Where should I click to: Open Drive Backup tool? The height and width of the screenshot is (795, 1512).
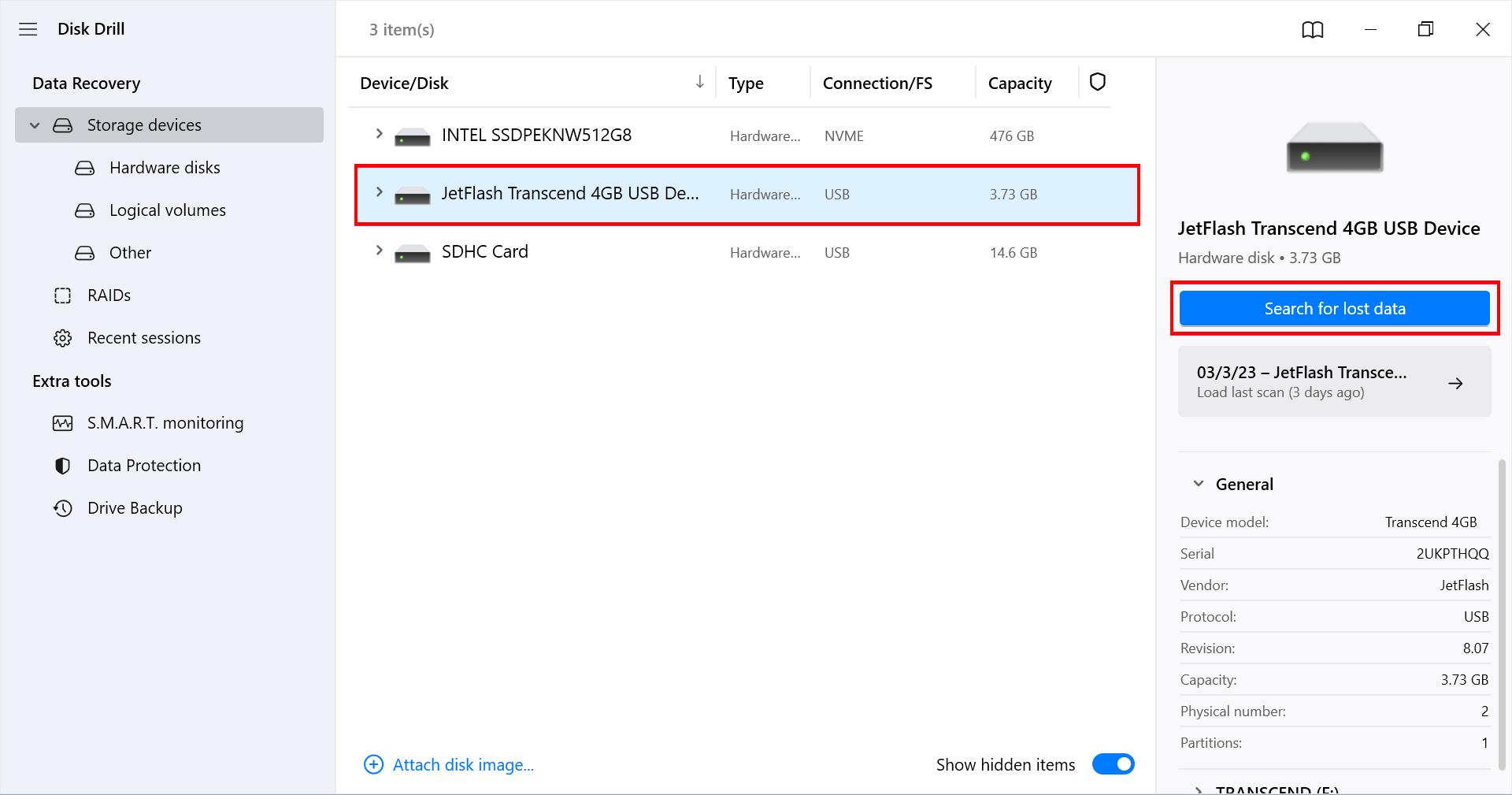pyautogui.click(x=135, y=508)
